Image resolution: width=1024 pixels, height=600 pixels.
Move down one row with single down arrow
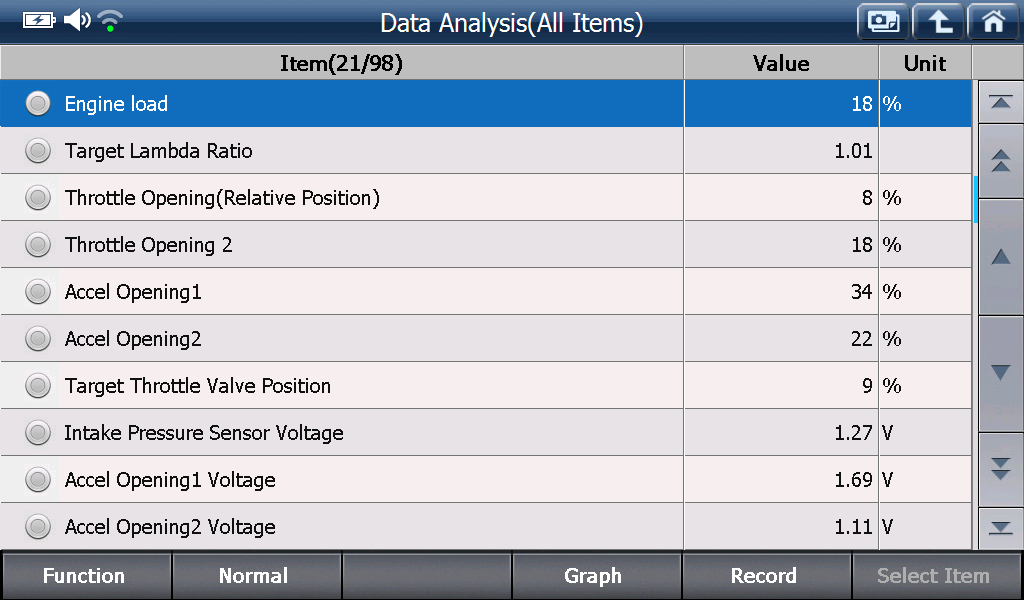(1000, 373)
